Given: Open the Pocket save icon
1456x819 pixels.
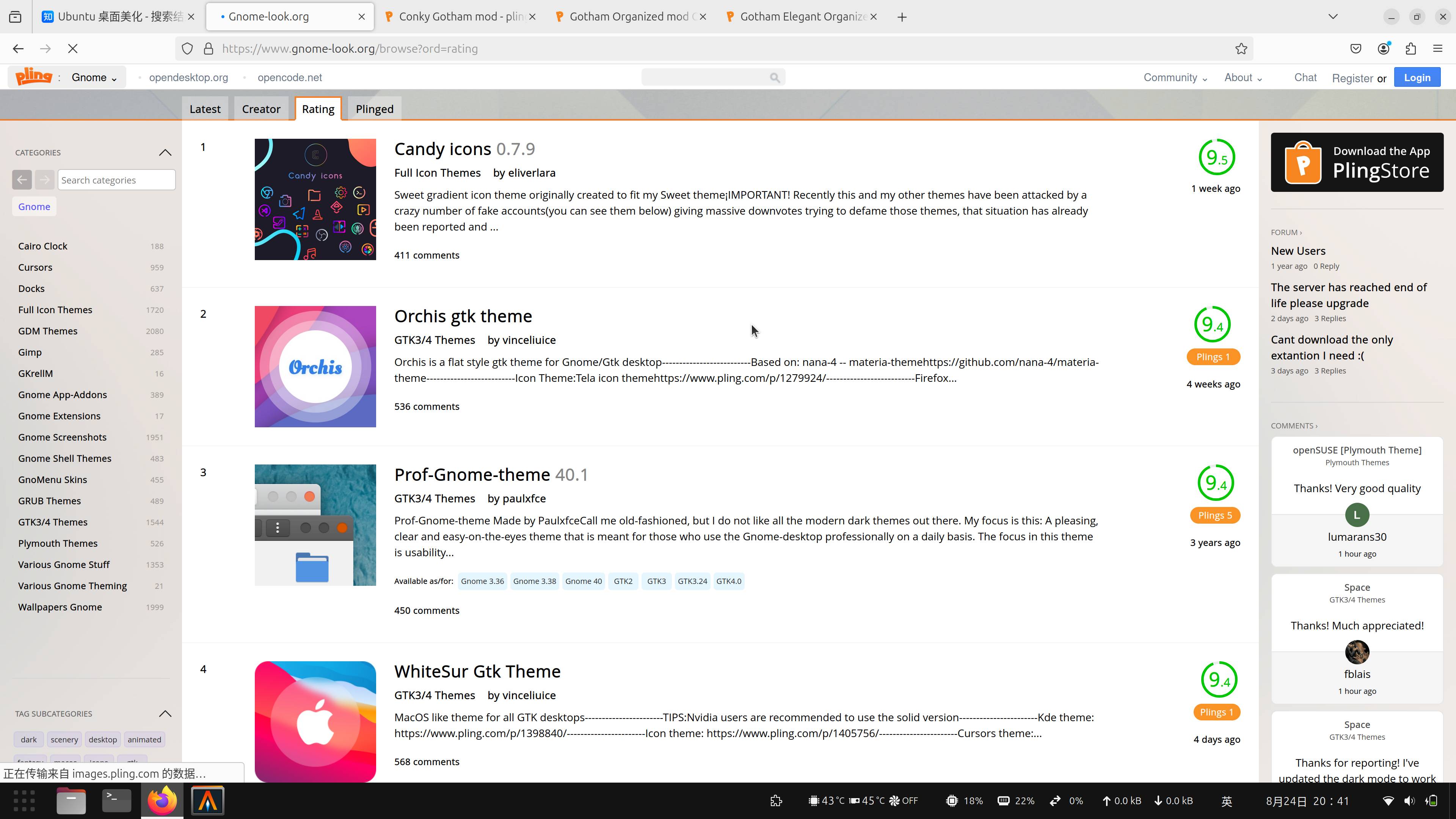Looking at the screenshot, I should 1356,49.
